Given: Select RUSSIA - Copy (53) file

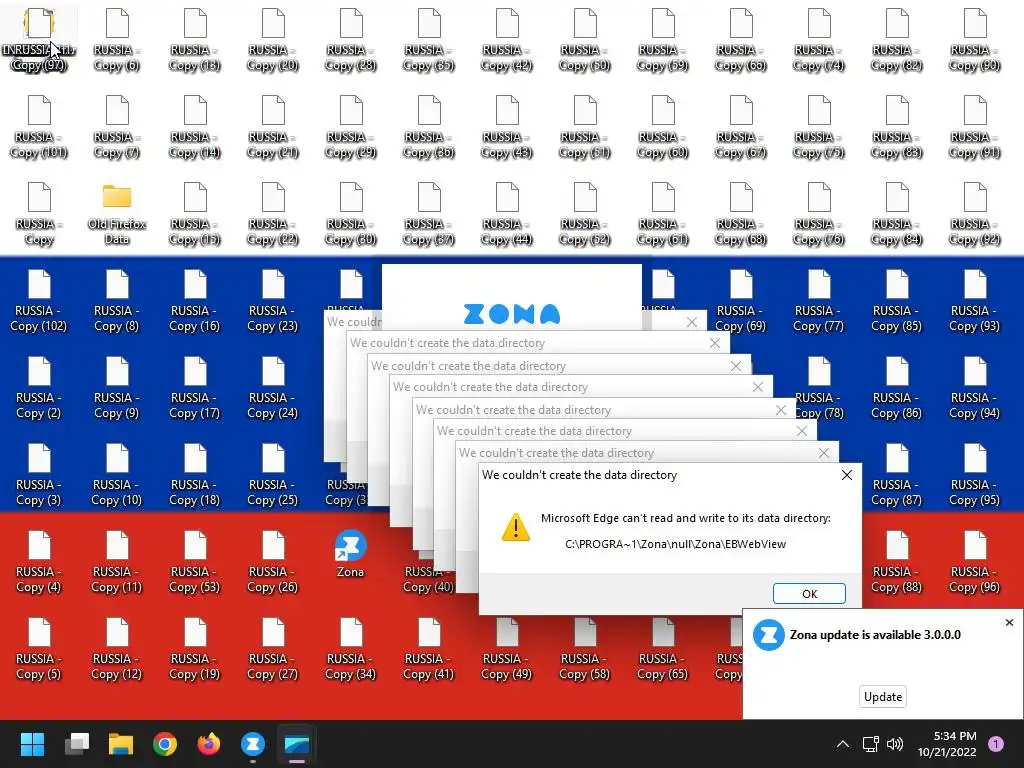Looking at the screenshot, I should point(195,562).
